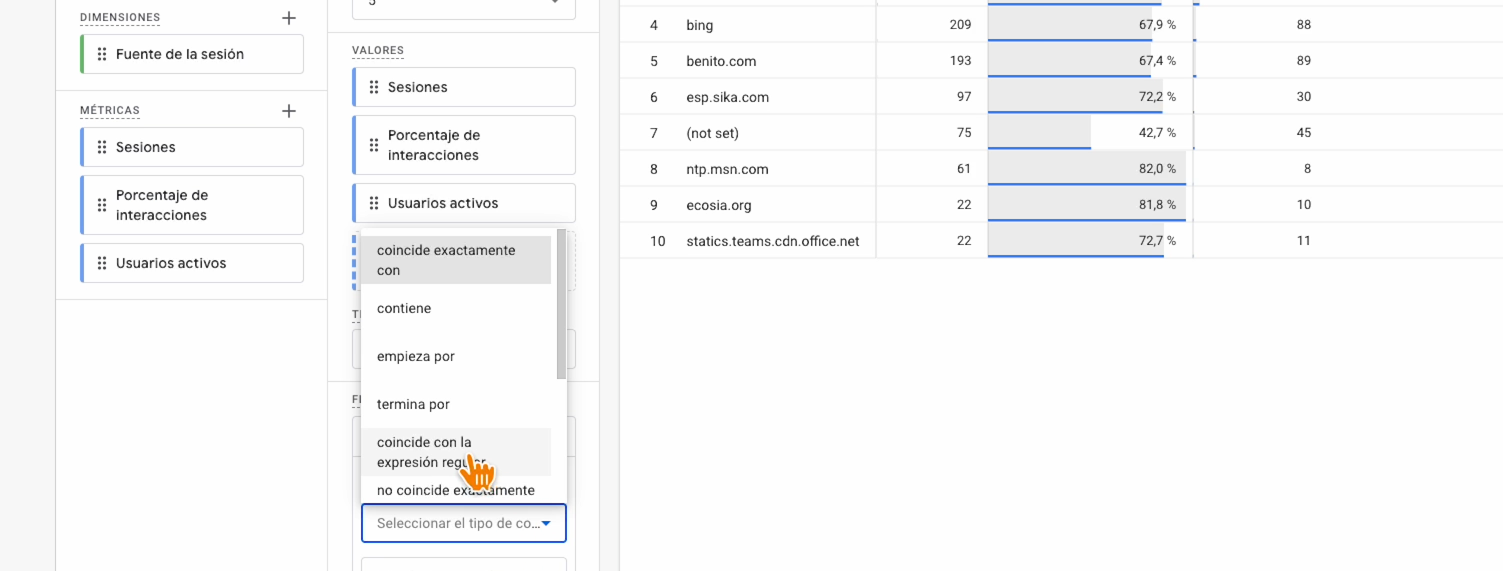Select 'termina por' match type
1503x571 pixels.
(413, 405)
